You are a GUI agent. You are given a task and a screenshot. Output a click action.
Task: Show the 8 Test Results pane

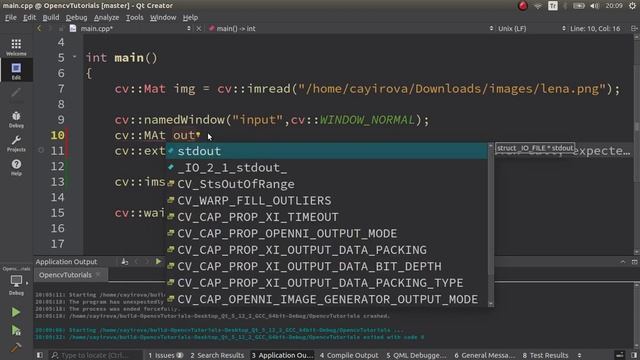pyautogui.click(x=545, y=356)
